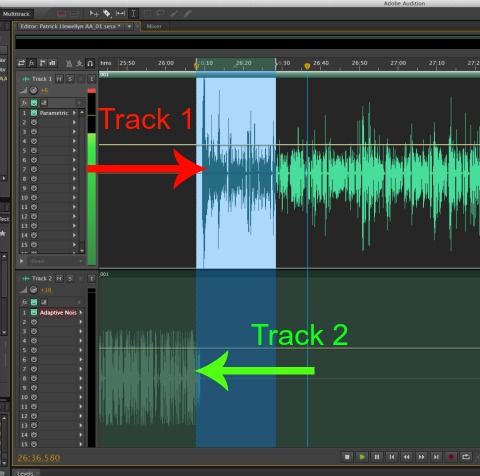Switch to the Mixer tab
This screenshot has width=480, height=476.
click(x=154, y=26)
